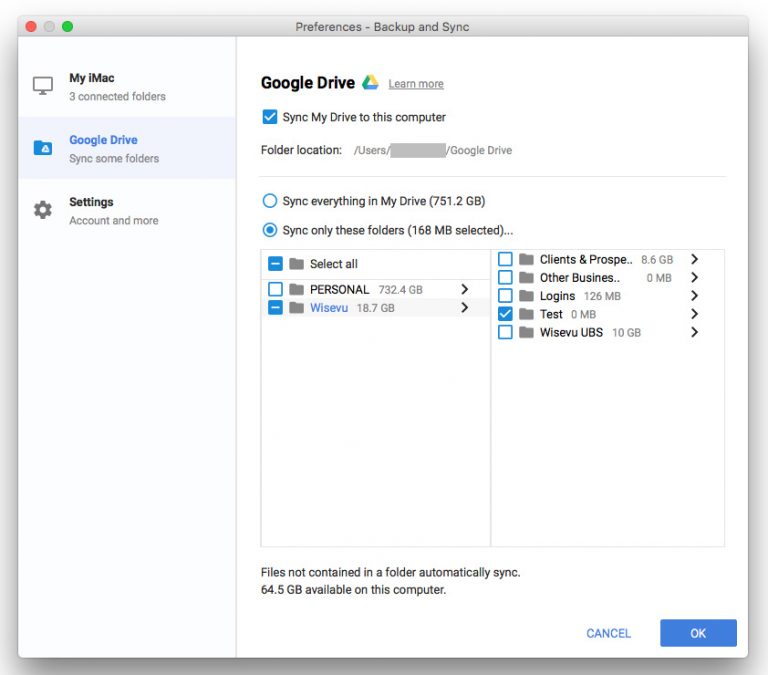
Task: Click the Logins folder icon
Action: click(x=526, y=296)
